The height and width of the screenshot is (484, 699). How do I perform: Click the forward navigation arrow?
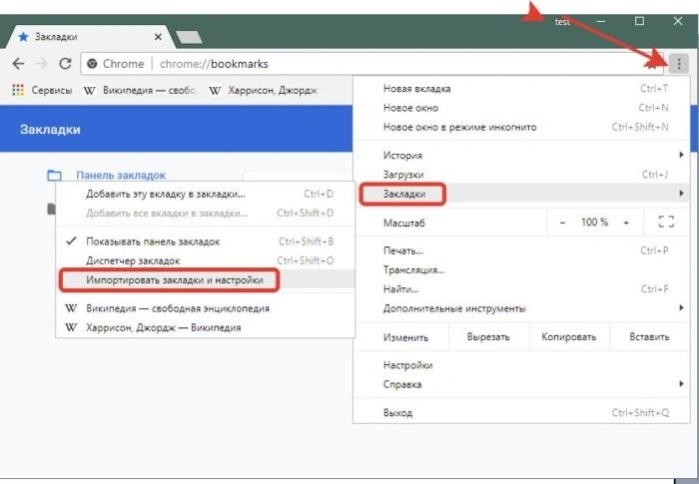tap(41, 64)
